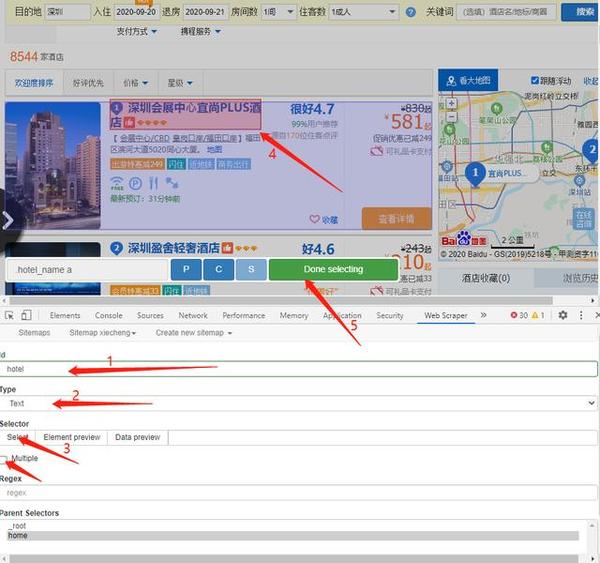600x563 pixels.
Task: Click Data preview button
Action: tap(137, 437)
